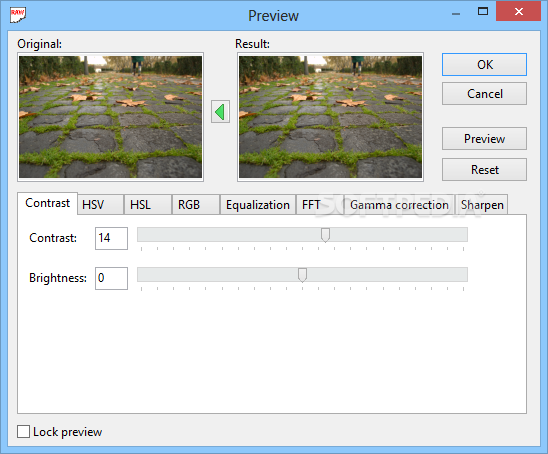Switch to Gamma correction tab
This screenshot has height=454, width=548.
click(399, 204)
